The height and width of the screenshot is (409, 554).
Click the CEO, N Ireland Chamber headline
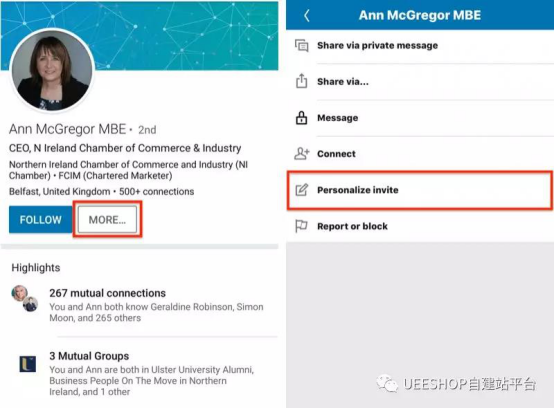pyautogui.click(x=125, y=148)
